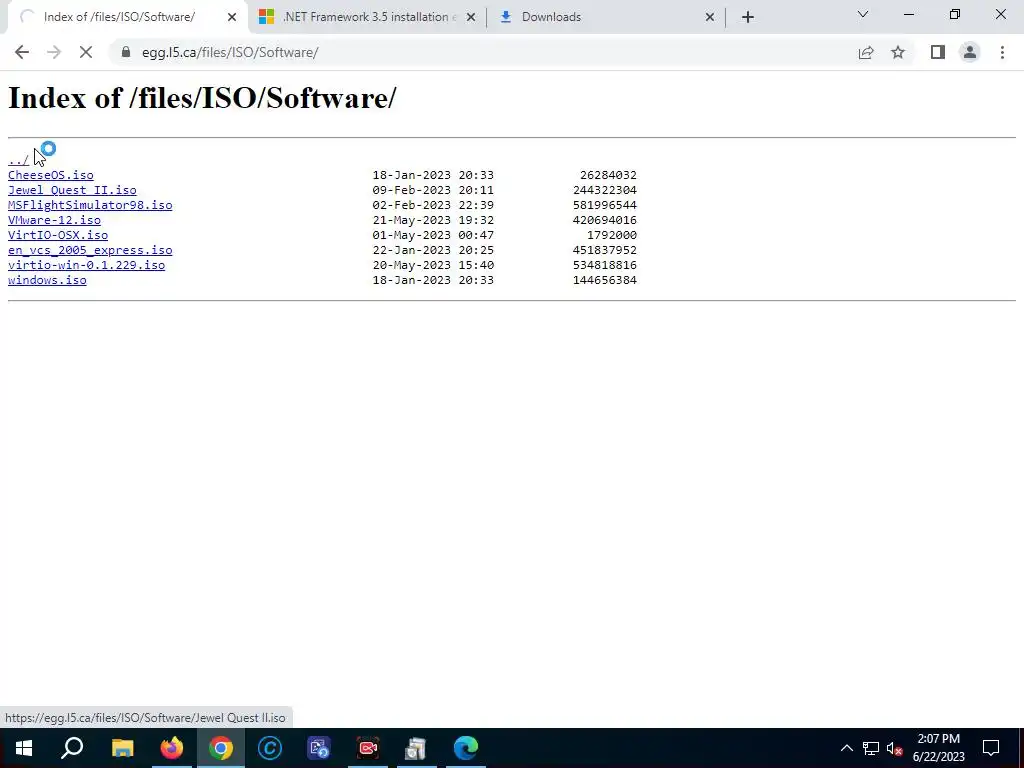This screenshot has height=768, width=1024.
Task: Stop loading the current page
Action: coord(86,52)
